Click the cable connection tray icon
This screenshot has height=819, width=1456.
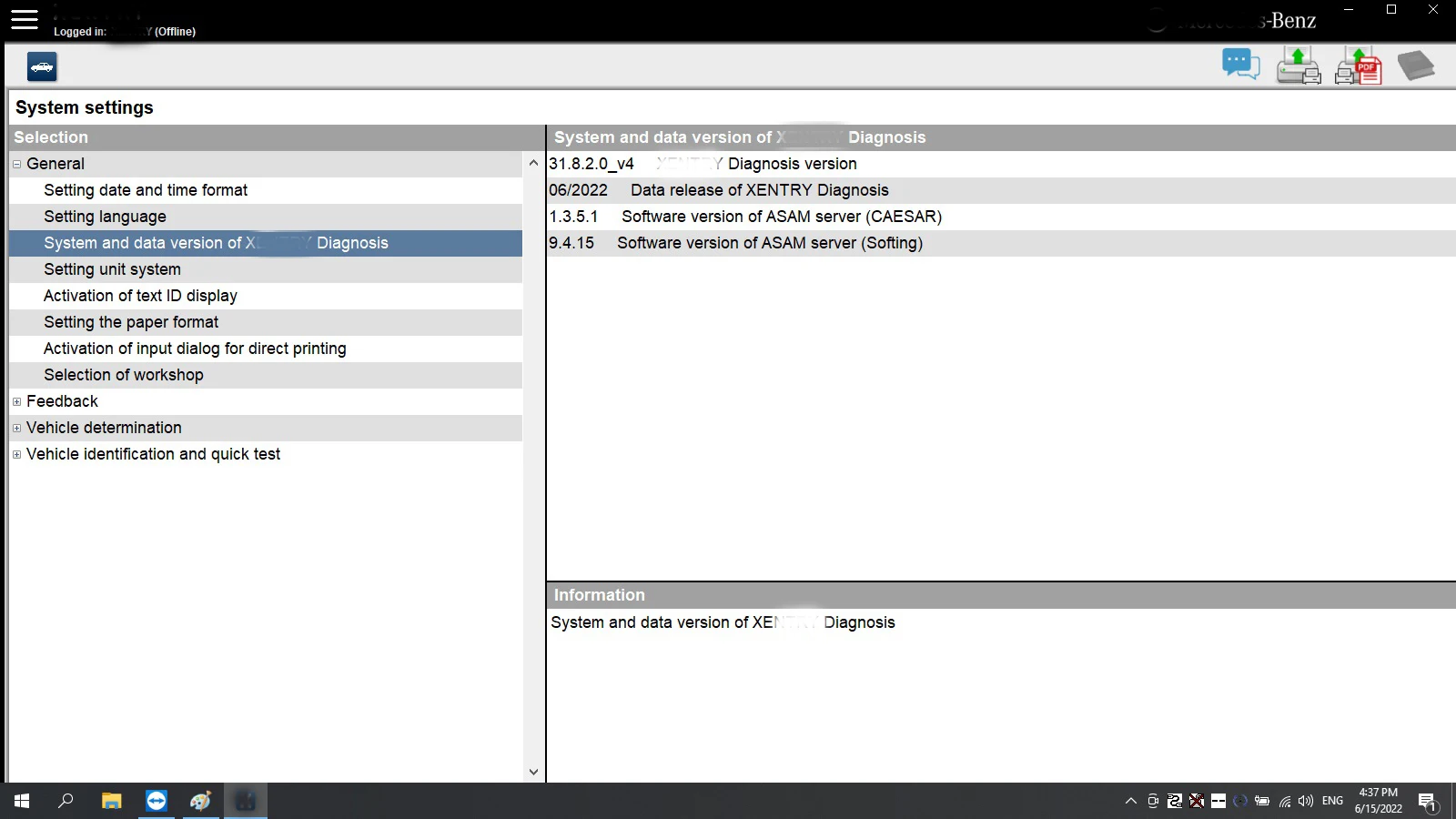[x=1175, y=801]
